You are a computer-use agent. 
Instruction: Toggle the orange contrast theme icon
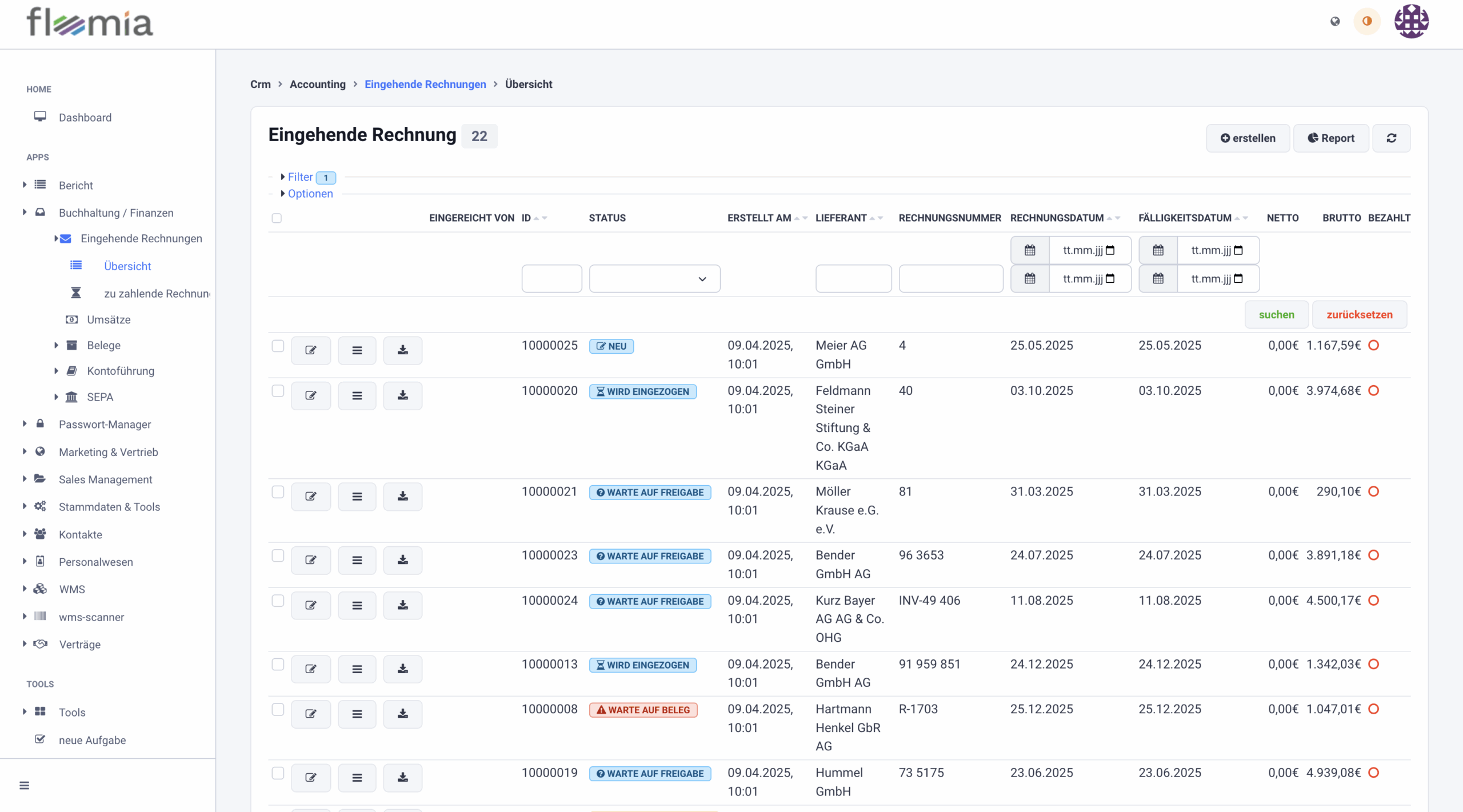coord(1366,21)
